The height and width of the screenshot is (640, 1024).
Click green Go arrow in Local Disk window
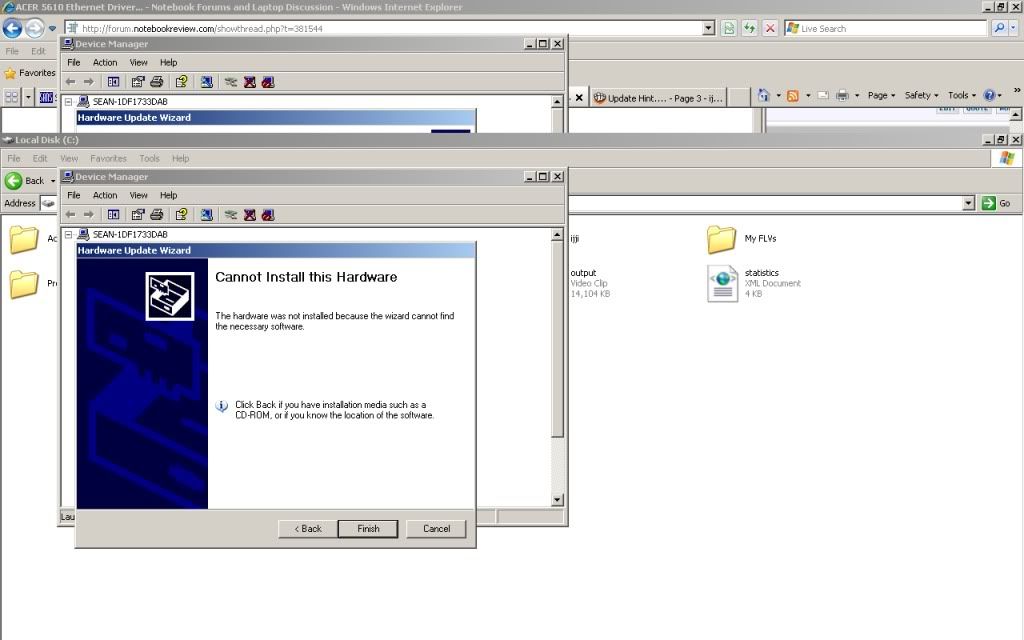coord(989,203)
